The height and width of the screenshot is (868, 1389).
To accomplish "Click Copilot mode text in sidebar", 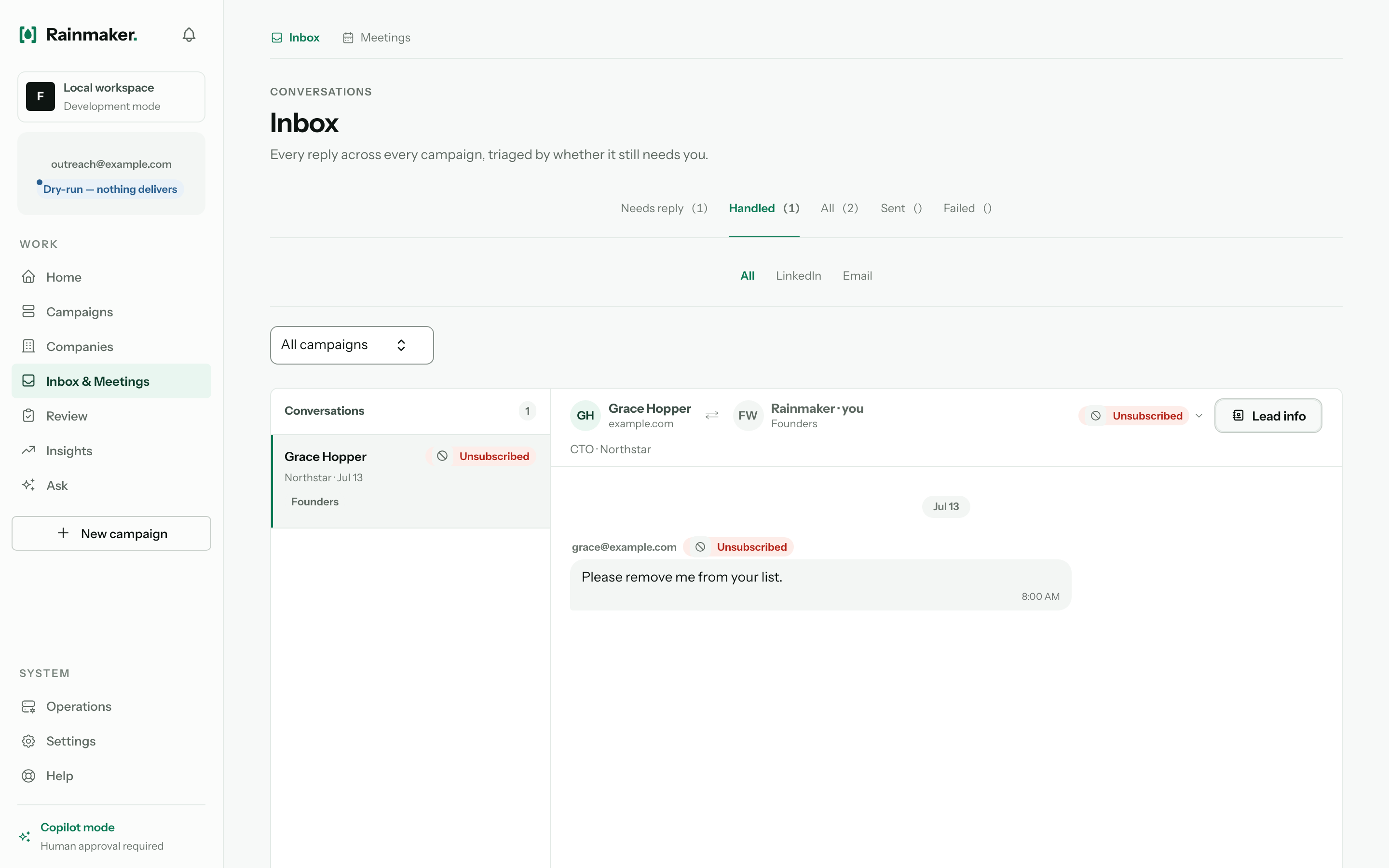I will click(x=78, y=827).
